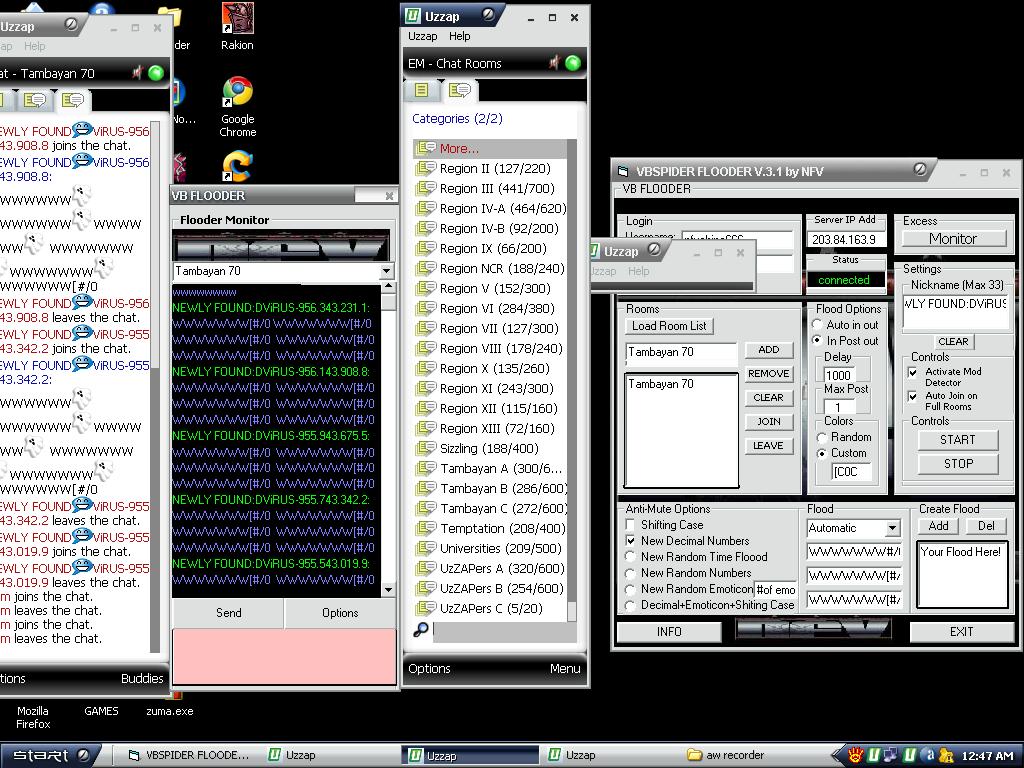Screen dimensions: 1024x768
Task: Open Options softkey in Chat Rooms window
Action: [429, 669]
